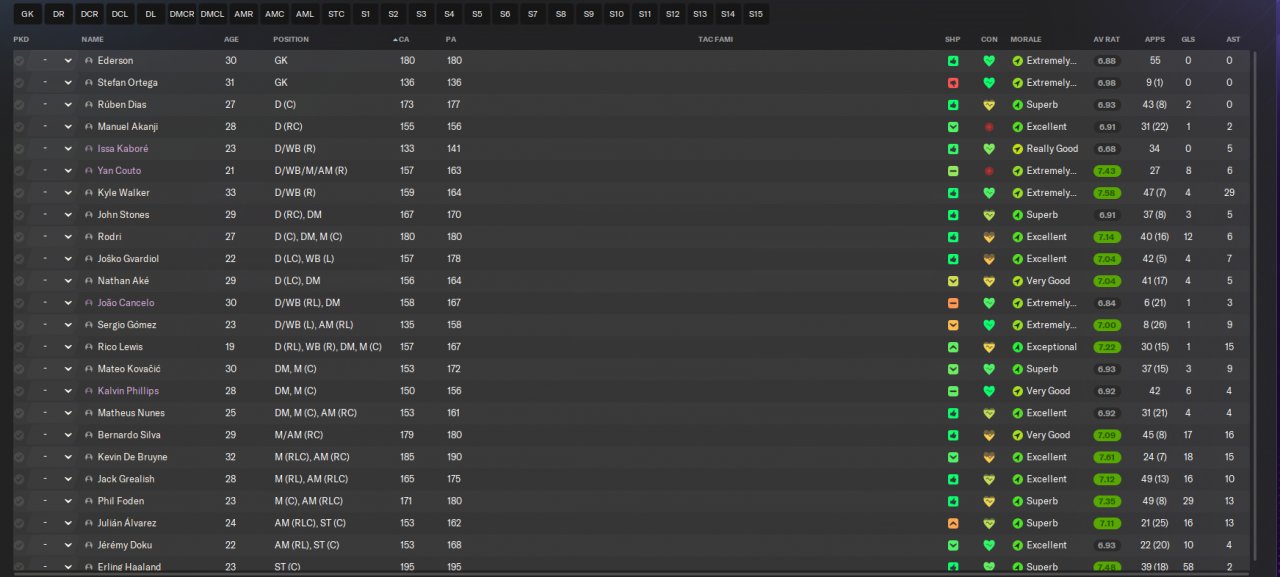The height and width of the screenshot is (577, 1280).
Task: Toggle the picked circle for Manuel Akanji
Action: coord(19,127)
